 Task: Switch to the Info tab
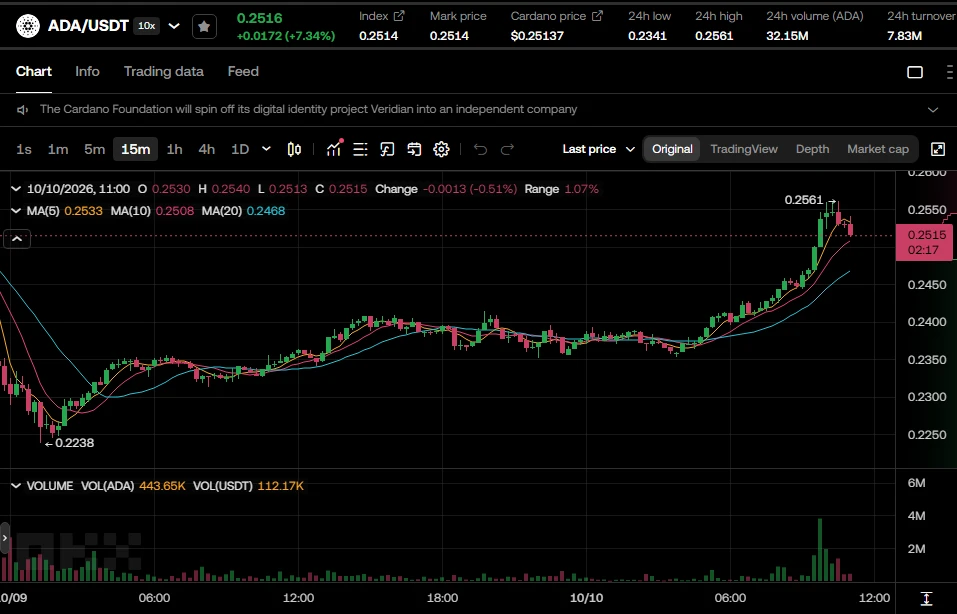coord(87,72)
